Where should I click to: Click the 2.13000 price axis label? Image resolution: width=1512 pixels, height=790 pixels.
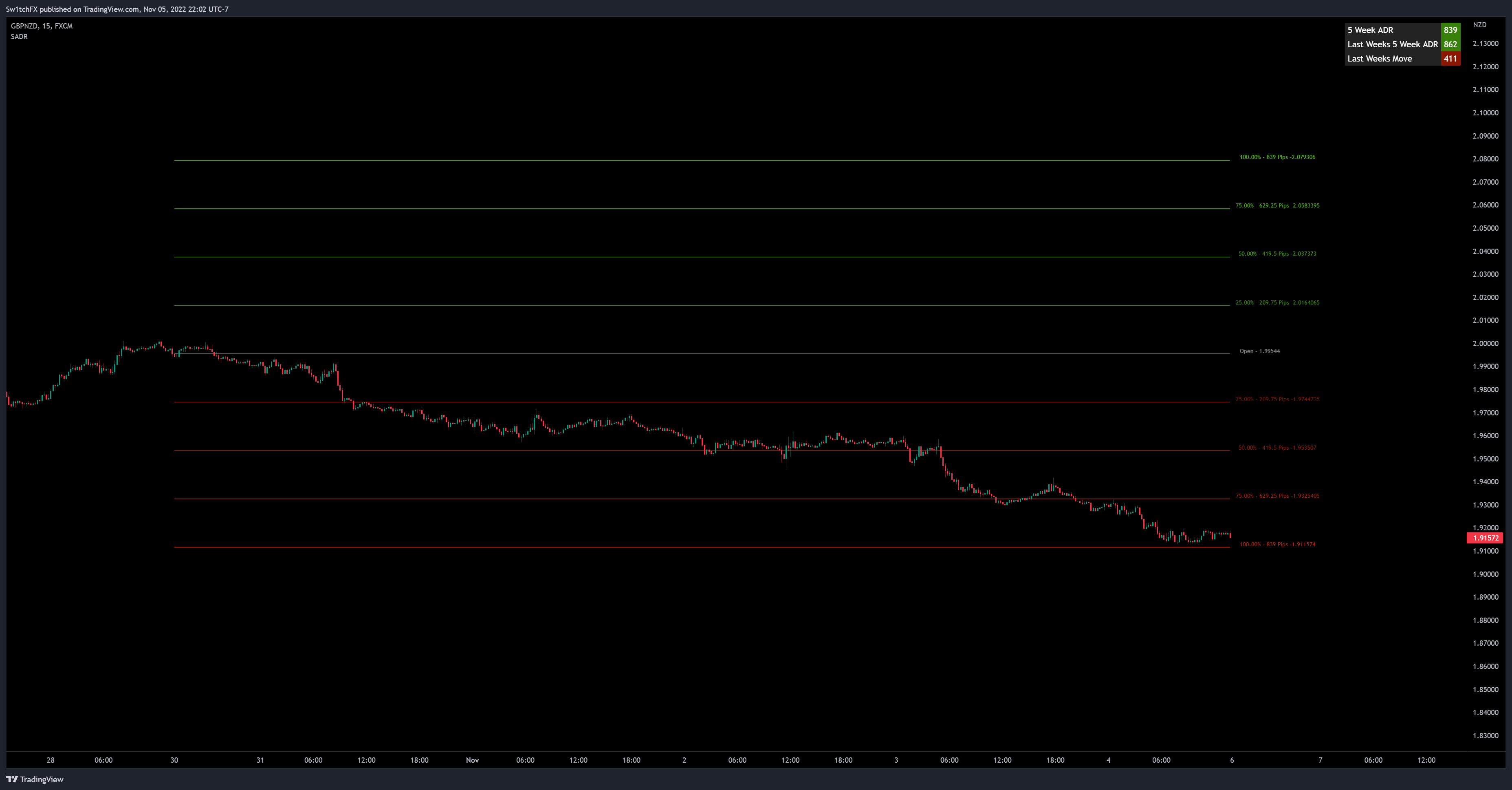coord(1486,44)
